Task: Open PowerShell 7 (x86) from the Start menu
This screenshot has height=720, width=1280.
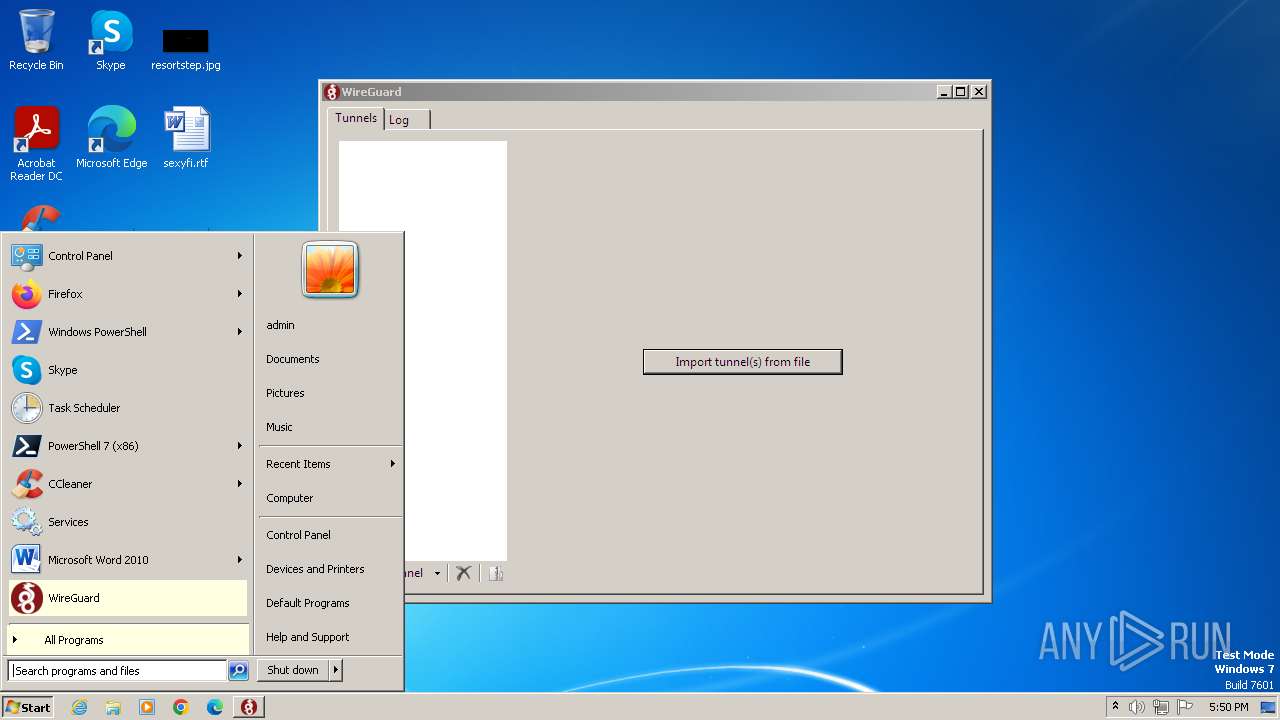Action: click(x=127, y=446)
